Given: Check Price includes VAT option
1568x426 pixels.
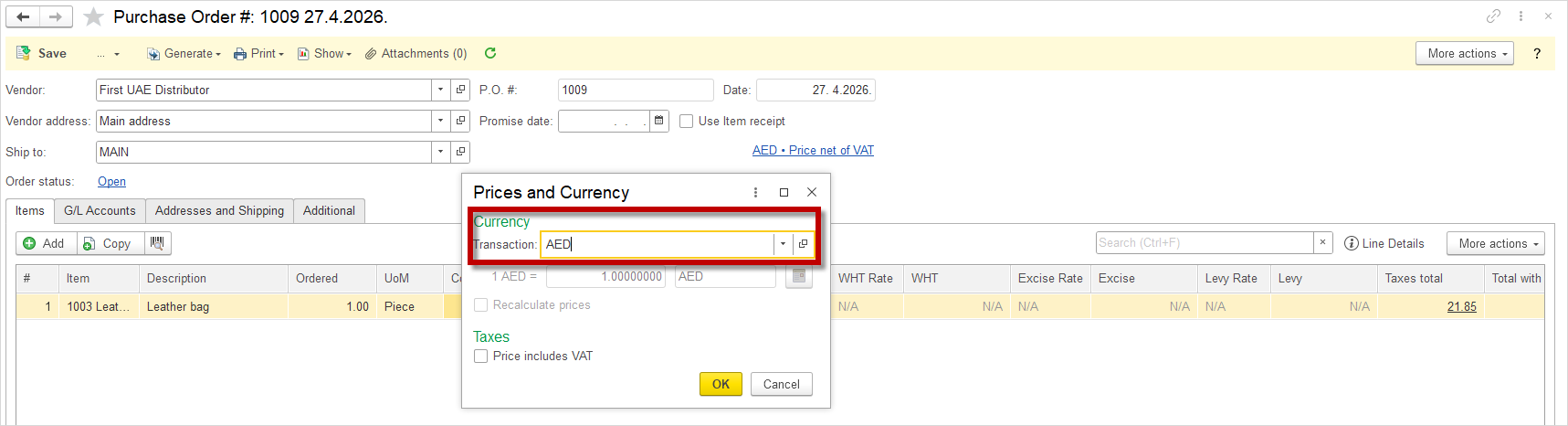Looking at the screenshot, I should [481, 356].
